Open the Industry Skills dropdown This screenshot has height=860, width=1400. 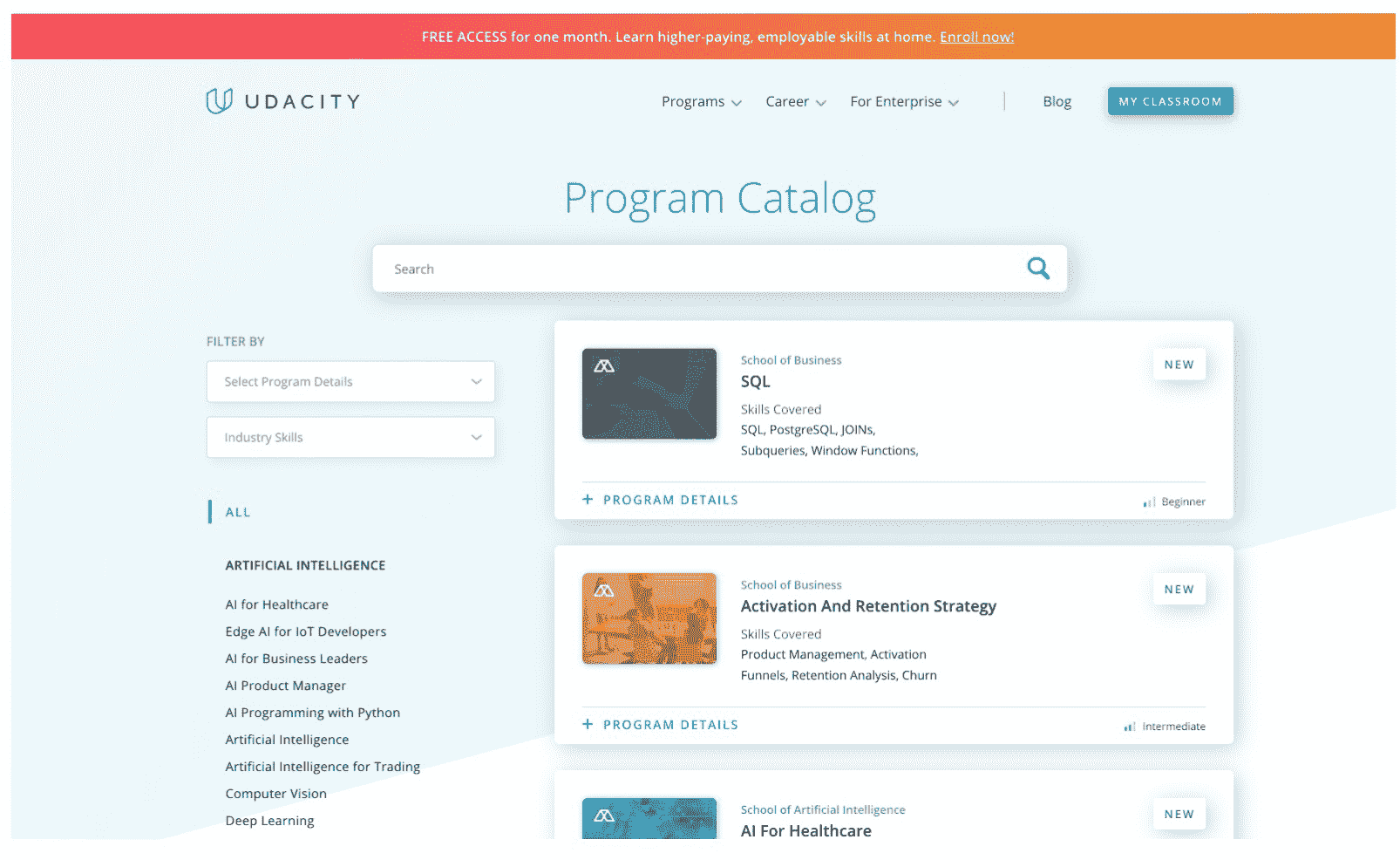(350, 438)
